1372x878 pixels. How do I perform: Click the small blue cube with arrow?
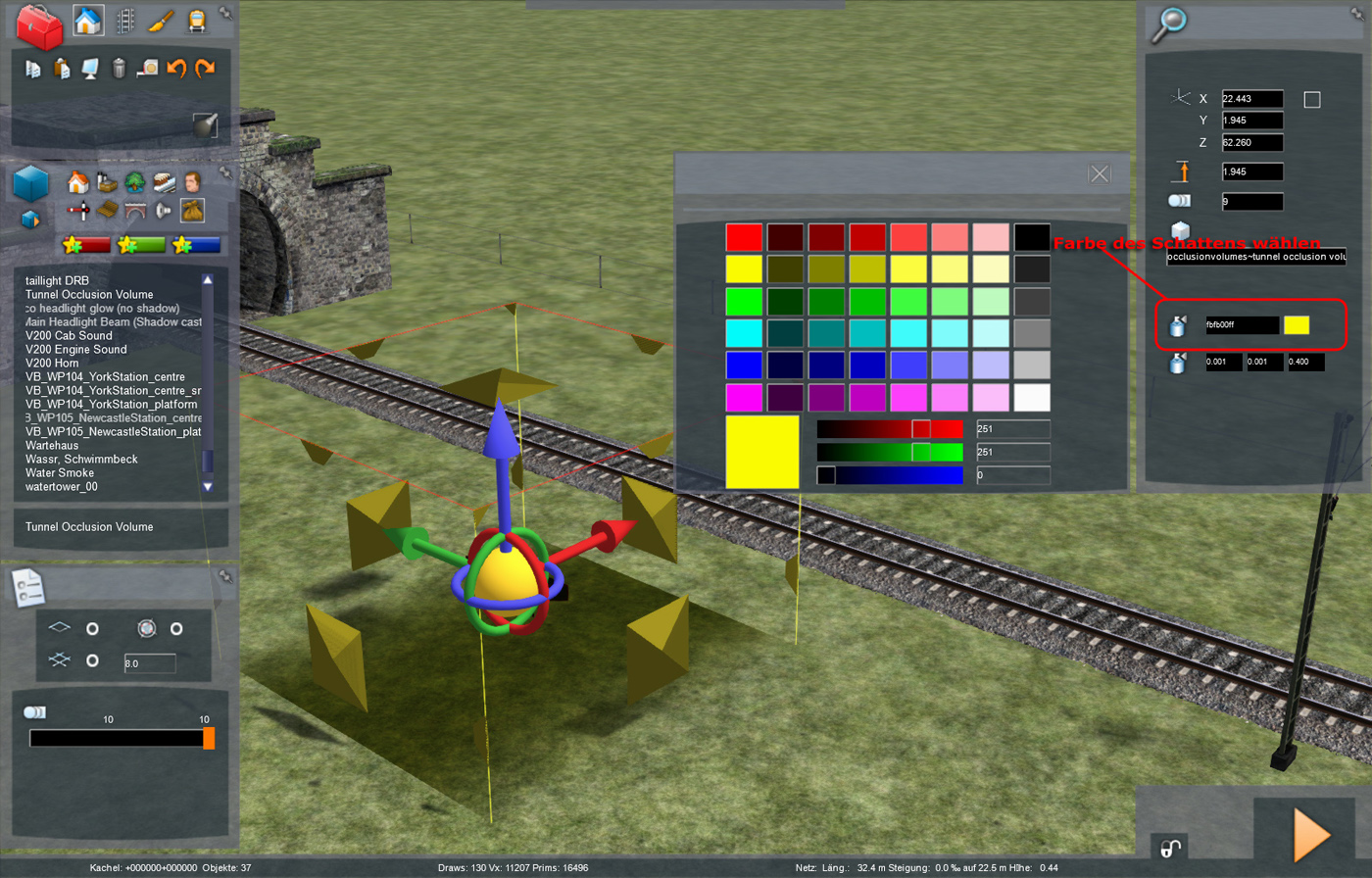click(x=31, y=219)
